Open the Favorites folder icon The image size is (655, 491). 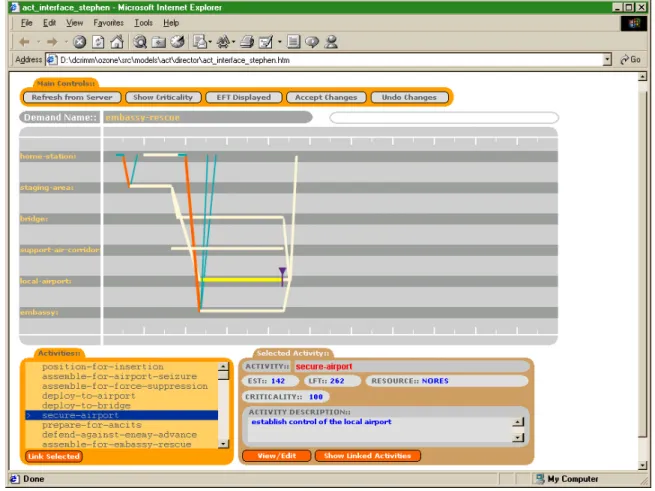[159, 42]
